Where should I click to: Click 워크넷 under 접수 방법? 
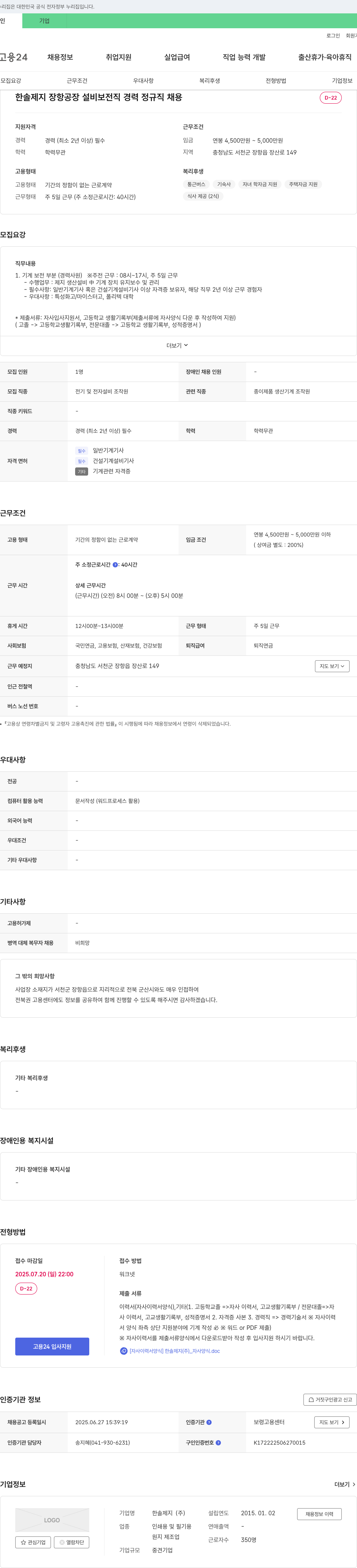click(x=127, y=1274)
